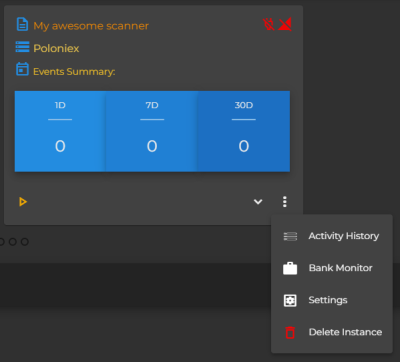Click the 30D events summary tile

244,131
